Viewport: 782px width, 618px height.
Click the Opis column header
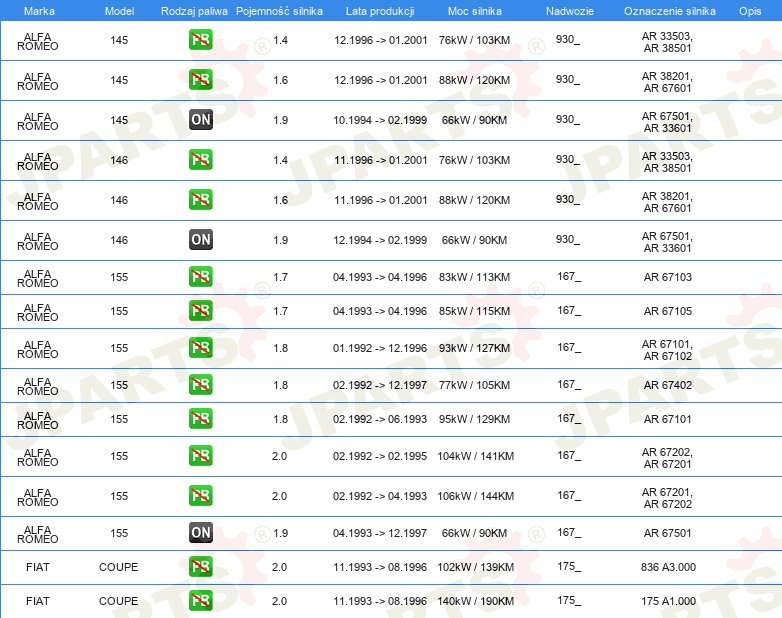pos(750,11)
